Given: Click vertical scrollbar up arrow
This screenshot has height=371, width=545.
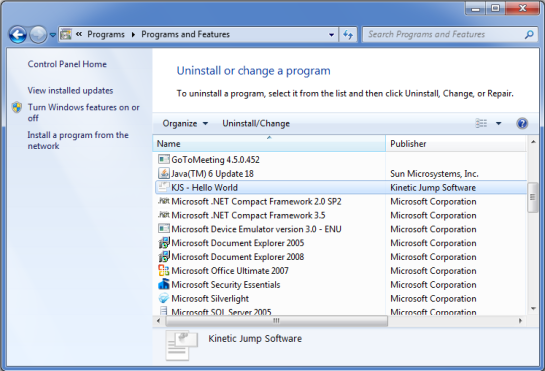Looking at the screenshot, I should click(x=533, y=142).
